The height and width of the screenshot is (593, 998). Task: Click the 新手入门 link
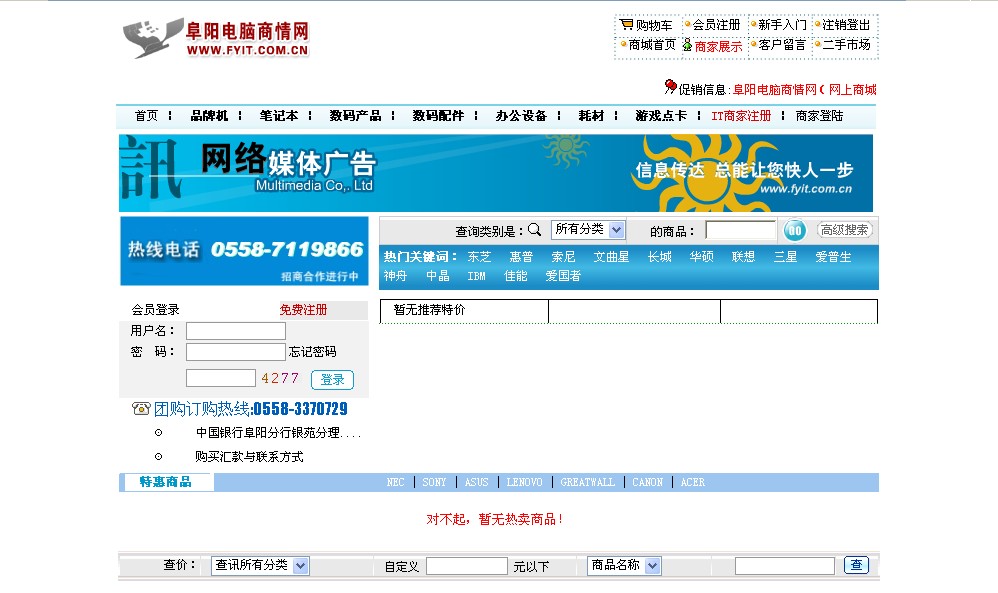pos(782,25)
